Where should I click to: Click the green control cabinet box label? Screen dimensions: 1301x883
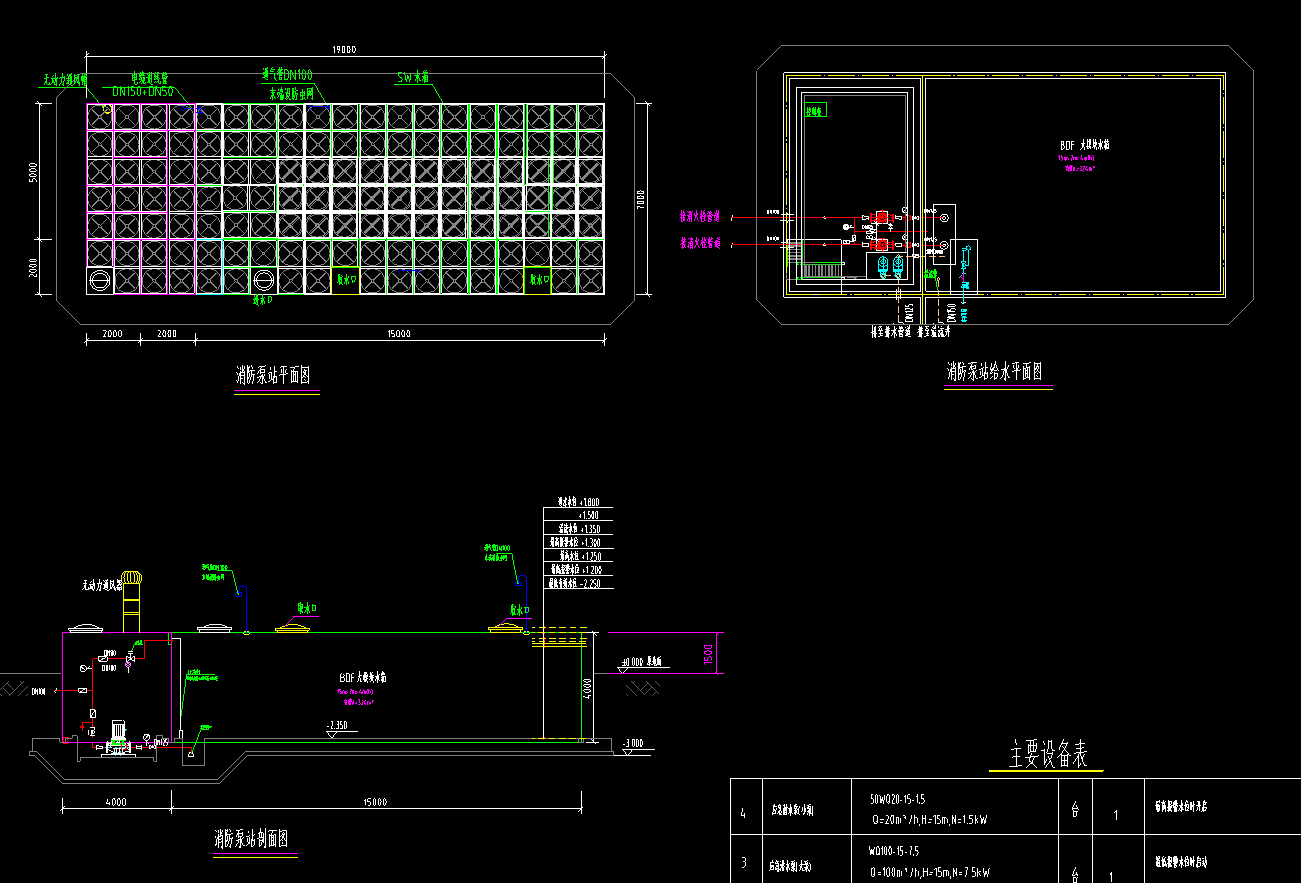pyautogui.click(x=815, y=111)
